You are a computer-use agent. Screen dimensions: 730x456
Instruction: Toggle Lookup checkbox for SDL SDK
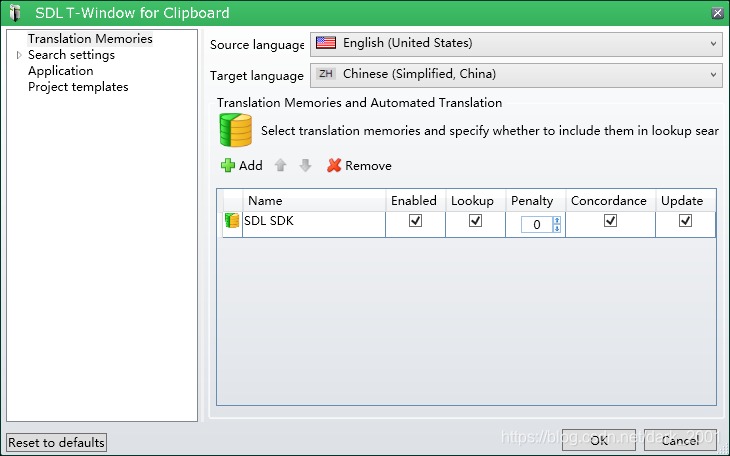click(475, 220)
